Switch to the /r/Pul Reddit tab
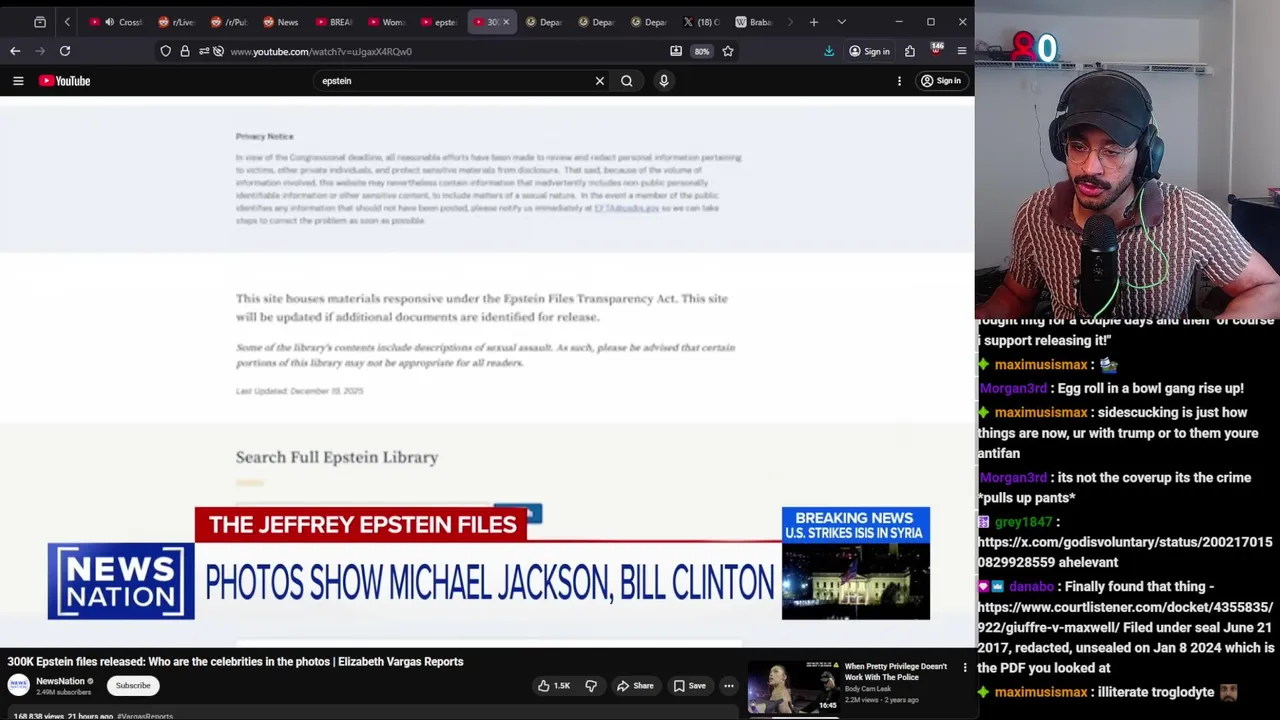This screenshot has width=1280, height=720. click(229, 22)
